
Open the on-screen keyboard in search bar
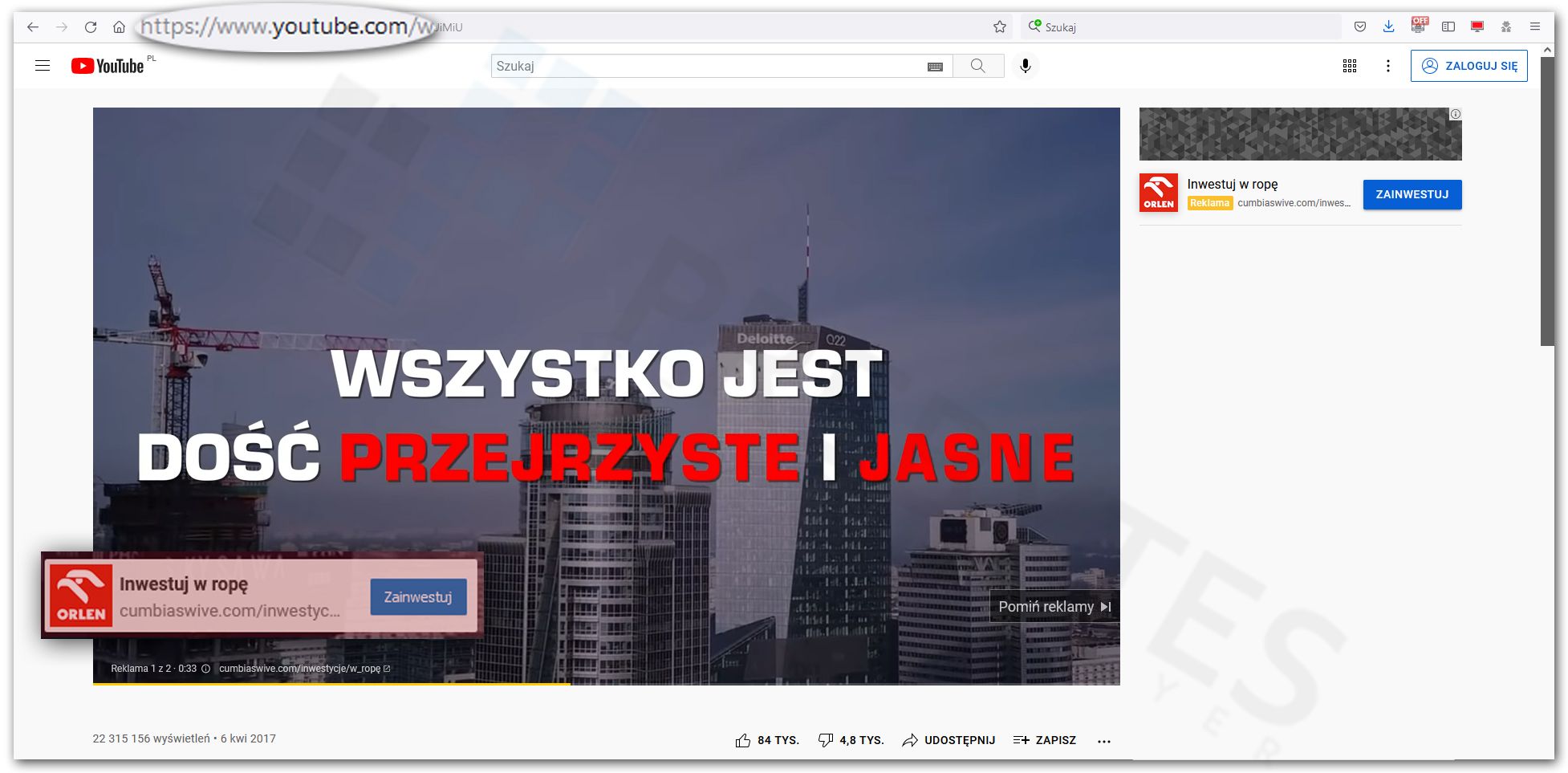pos(934,66)
